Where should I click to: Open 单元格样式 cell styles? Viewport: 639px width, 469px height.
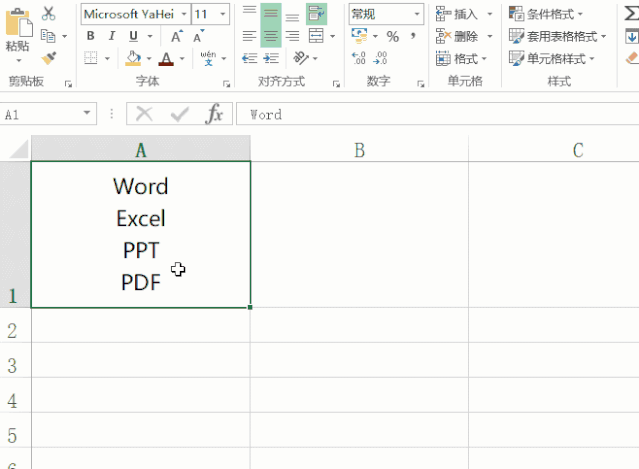[x=552, y=58]
